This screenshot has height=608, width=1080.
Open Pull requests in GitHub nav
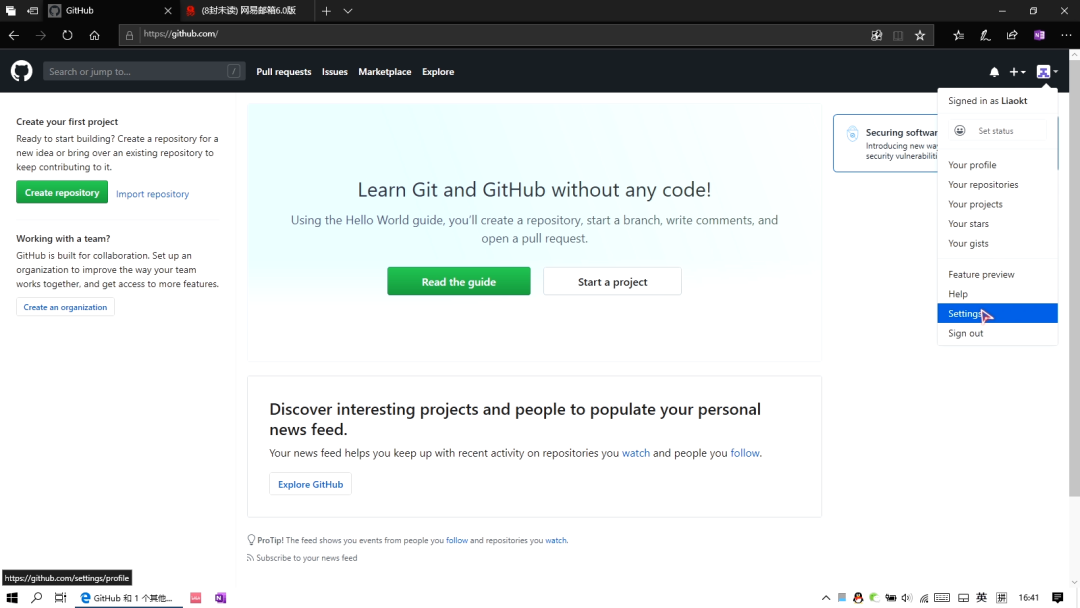click(x=284, y=72)
